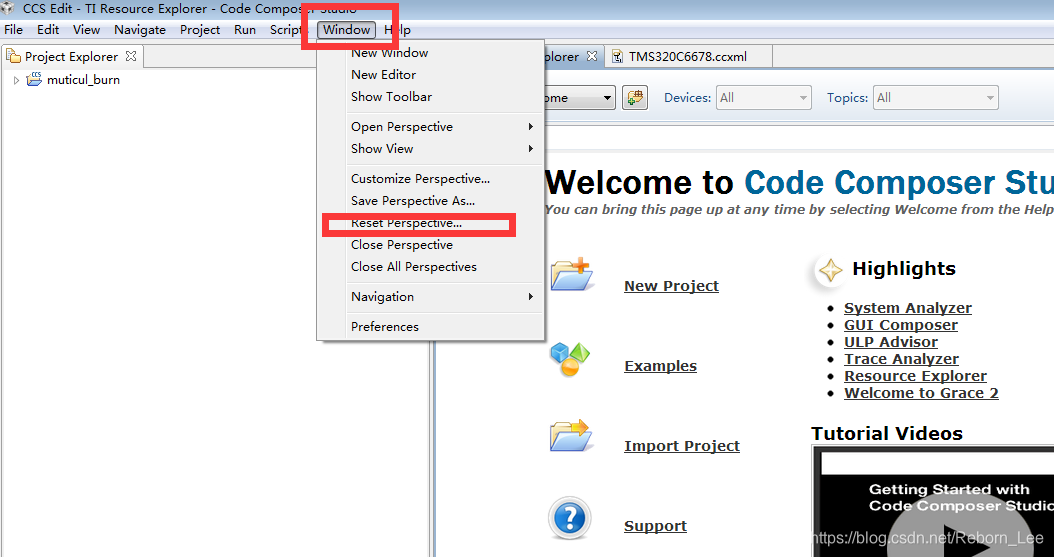Viewport: 1054px width, 557px height.
Task: Open the GUI Composer link
Action: coord(901,325)
